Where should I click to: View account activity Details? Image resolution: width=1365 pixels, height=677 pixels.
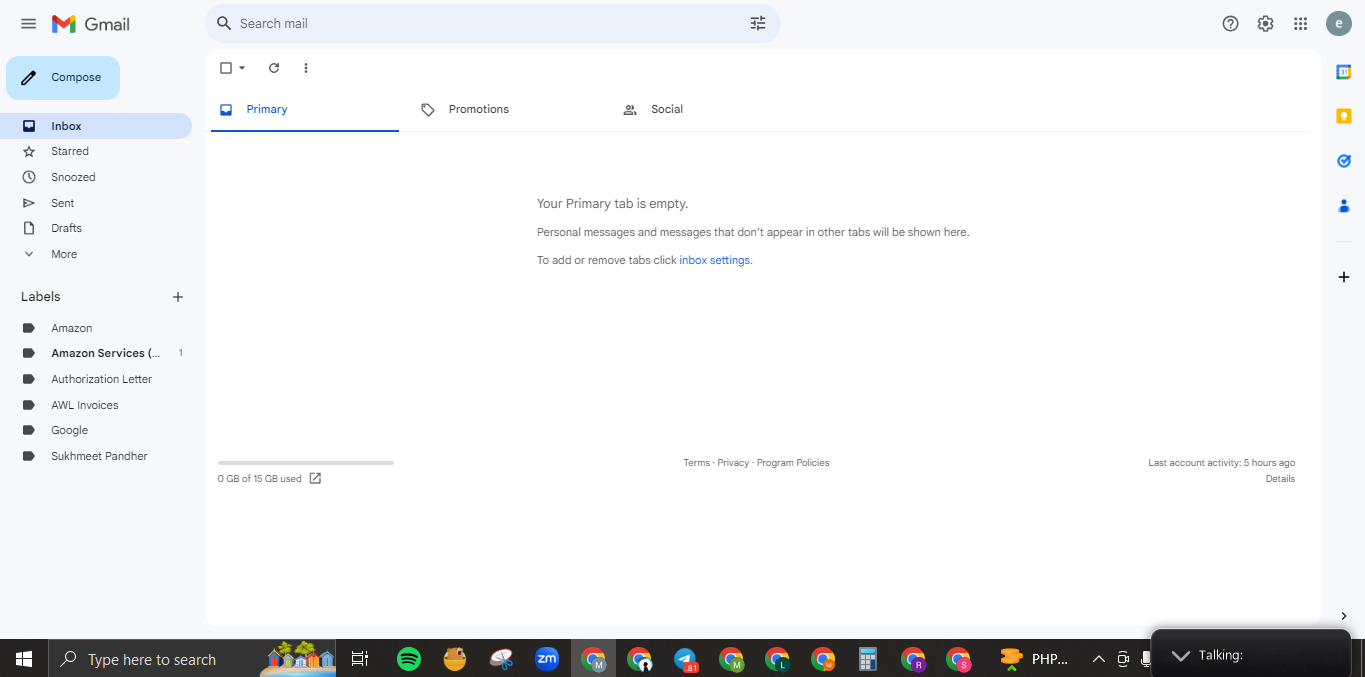(1280, 479)
